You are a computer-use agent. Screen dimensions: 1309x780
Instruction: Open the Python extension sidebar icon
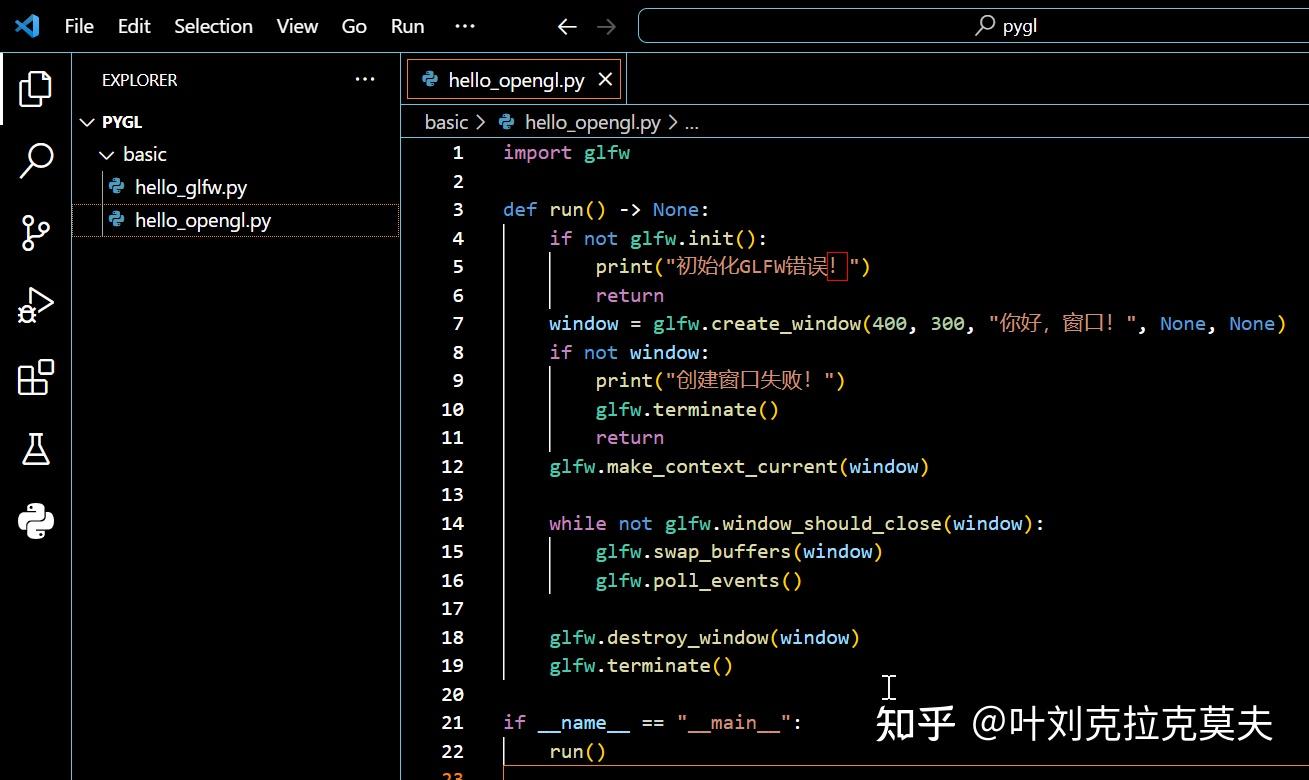[x=35, y=520]
